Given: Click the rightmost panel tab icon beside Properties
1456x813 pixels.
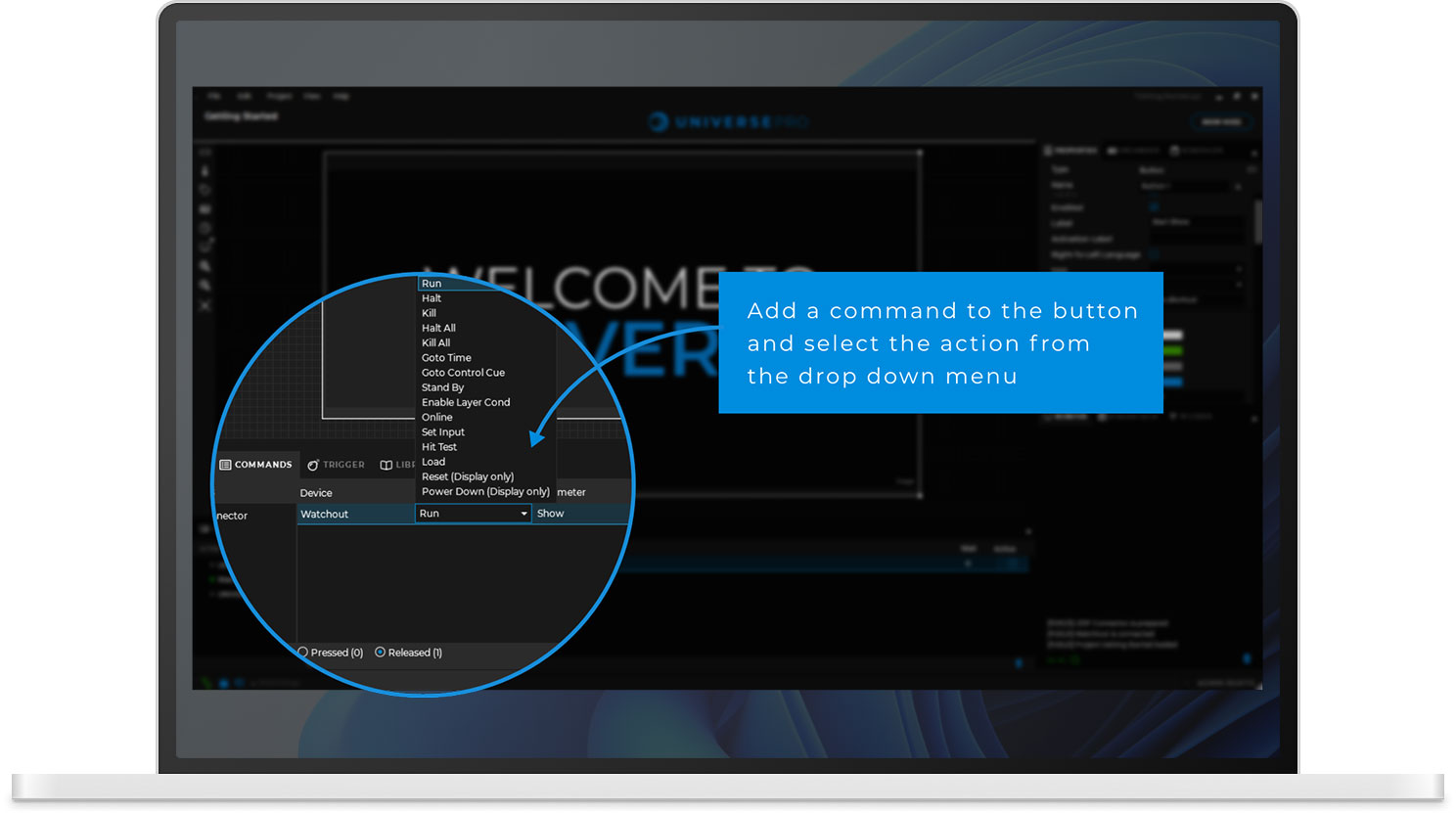Looking at the screenshot, I should coord(1174,150).
